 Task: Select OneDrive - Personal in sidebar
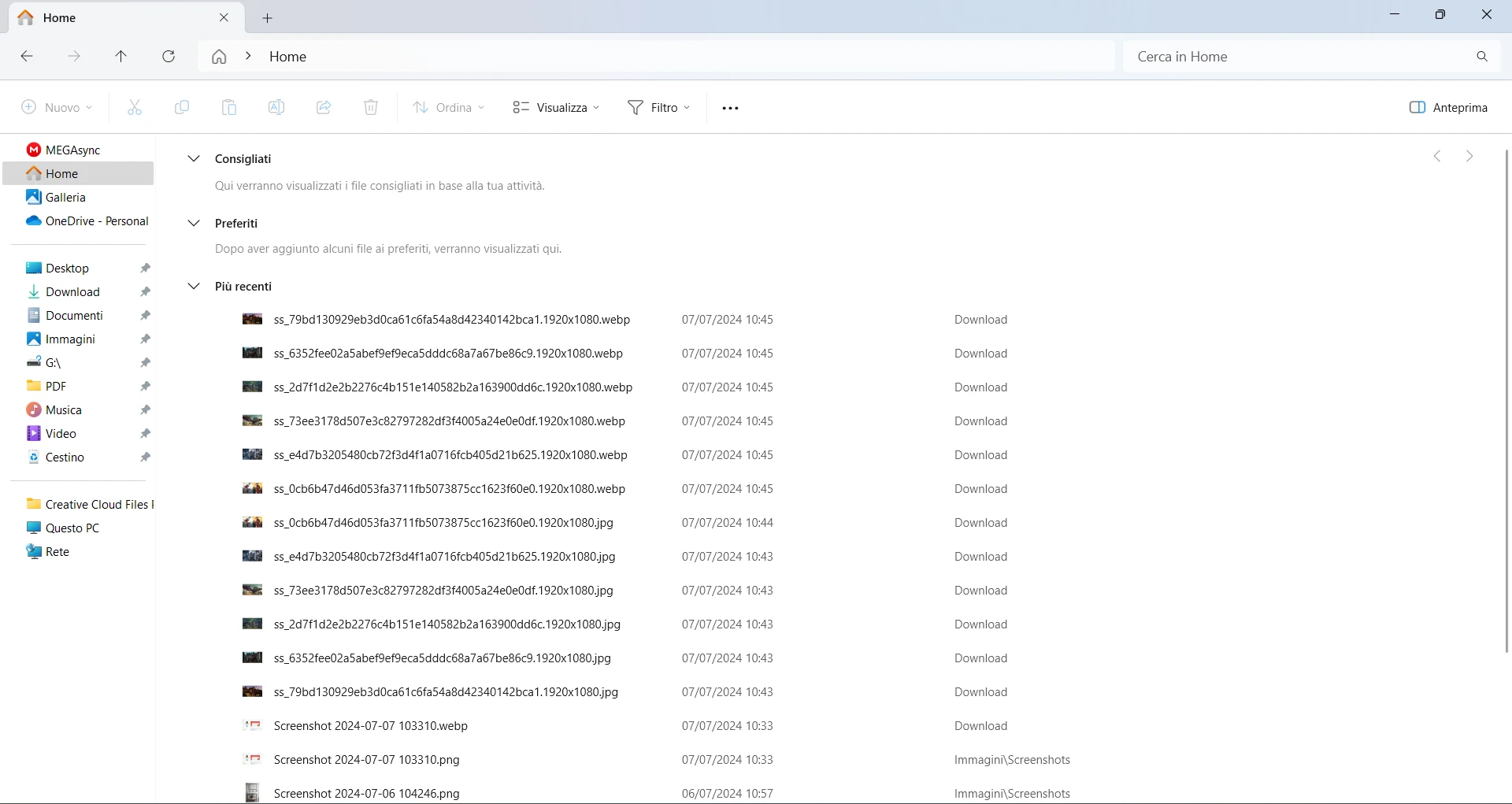point(96,221)
